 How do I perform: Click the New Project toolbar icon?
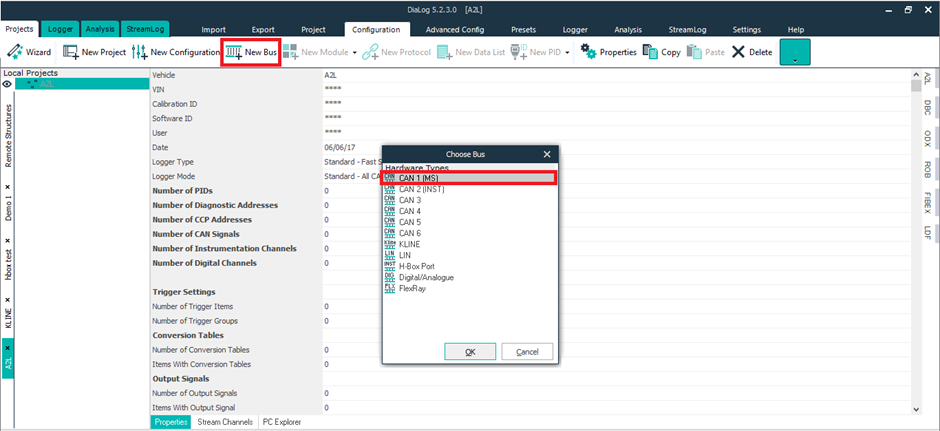94,52
